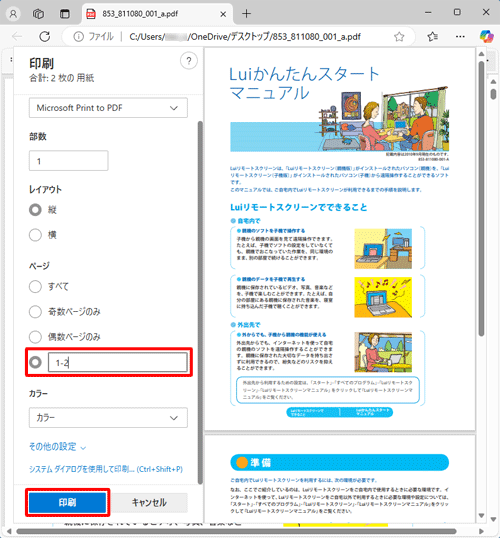This screenshot has height=538, width=500.
Task: Expand other settings (その他の設定)
Action: (57, 447)
